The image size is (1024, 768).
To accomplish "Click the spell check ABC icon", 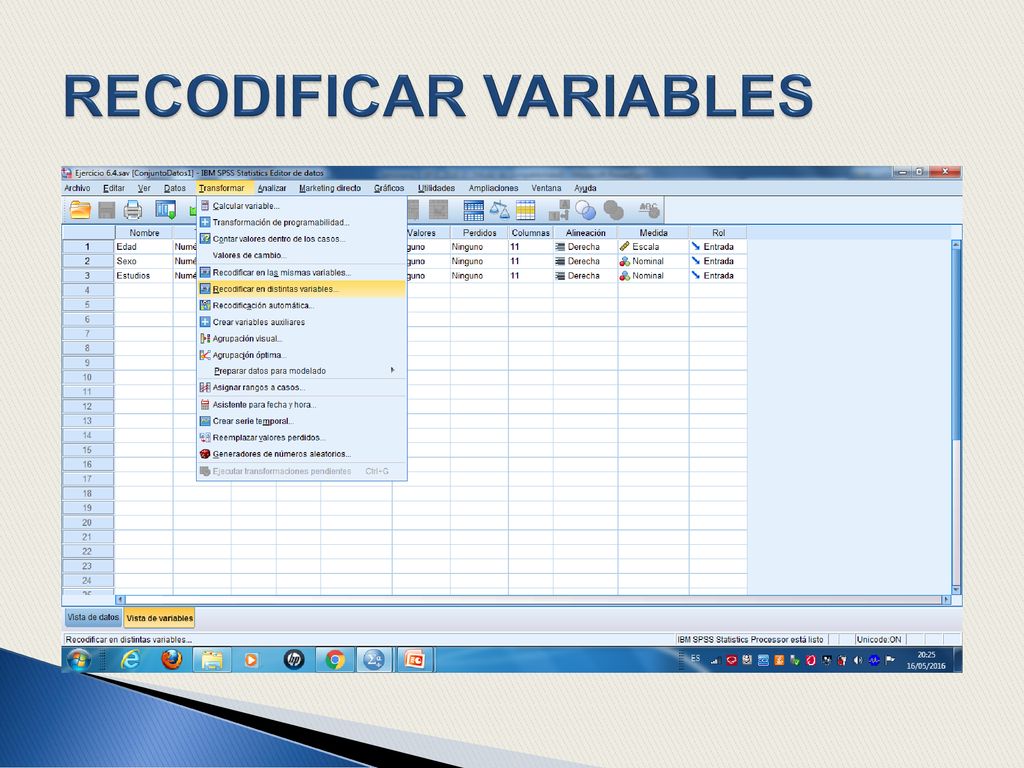I will point(648,210).
